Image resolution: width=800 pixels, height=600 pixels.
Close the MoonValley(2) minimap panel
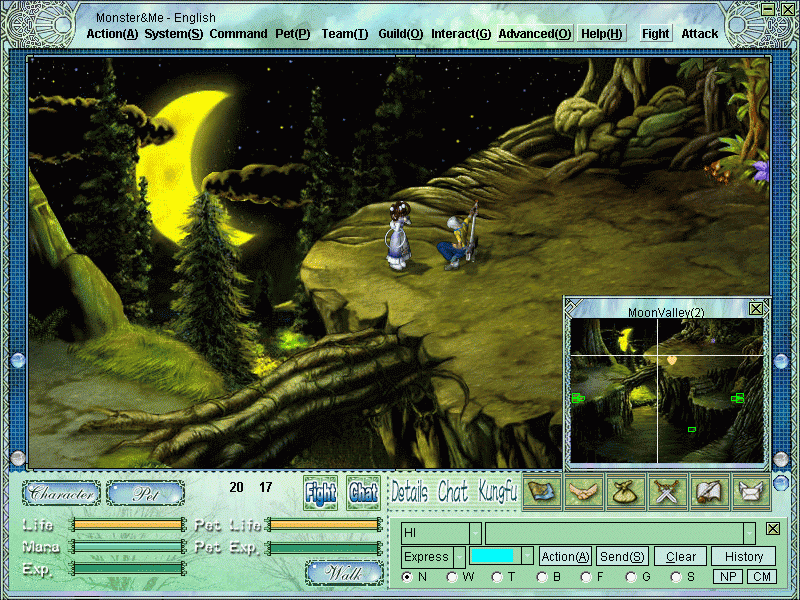coord(756,308)
